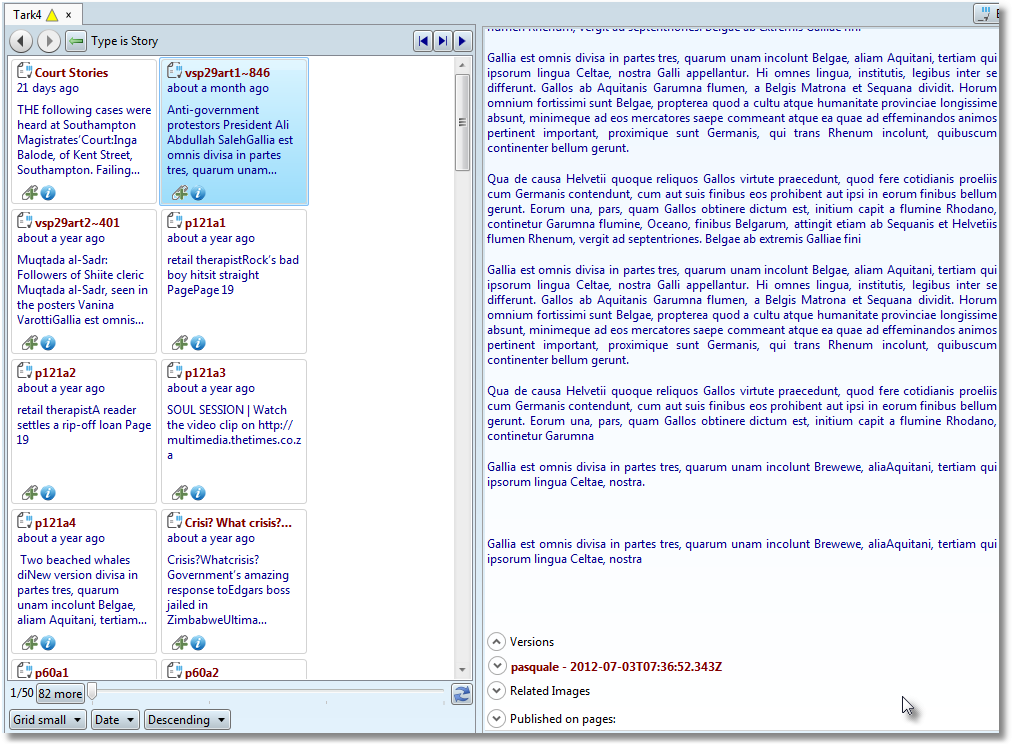Click the '1/50' page counter

(22, 693)
